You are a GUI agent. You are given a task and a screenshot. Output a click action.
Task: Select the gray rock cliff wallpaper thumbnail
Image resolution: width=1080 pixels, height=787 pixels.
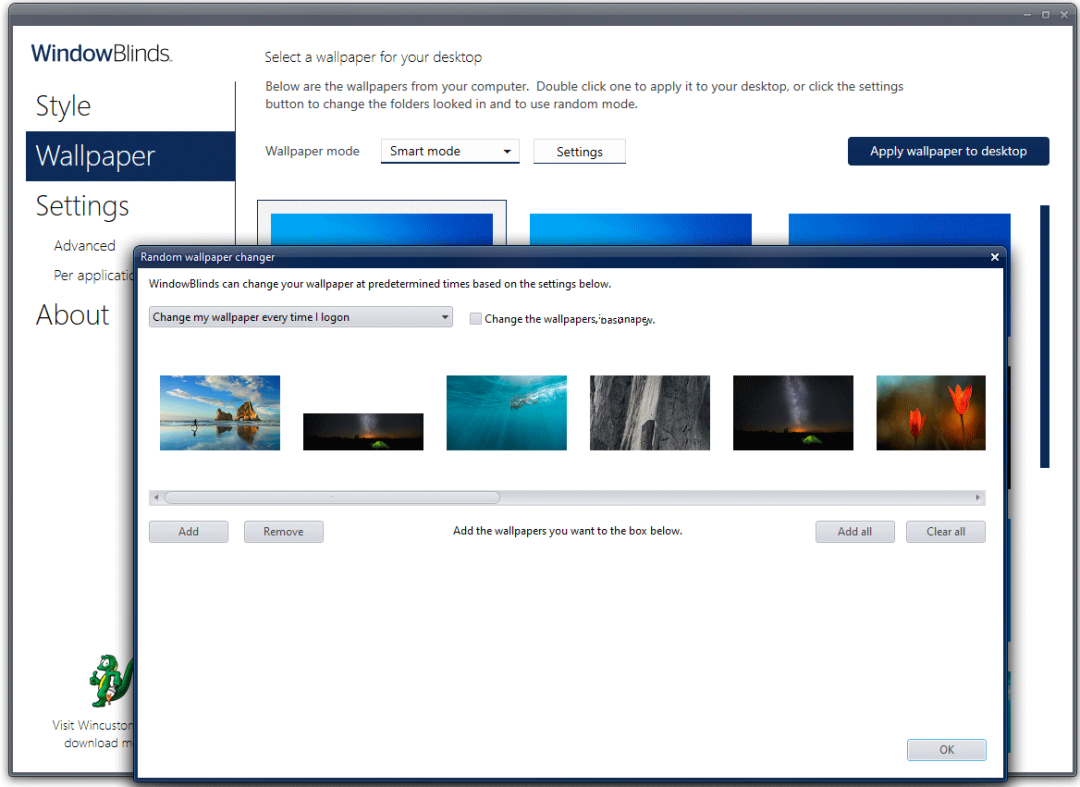pos(650,412)
